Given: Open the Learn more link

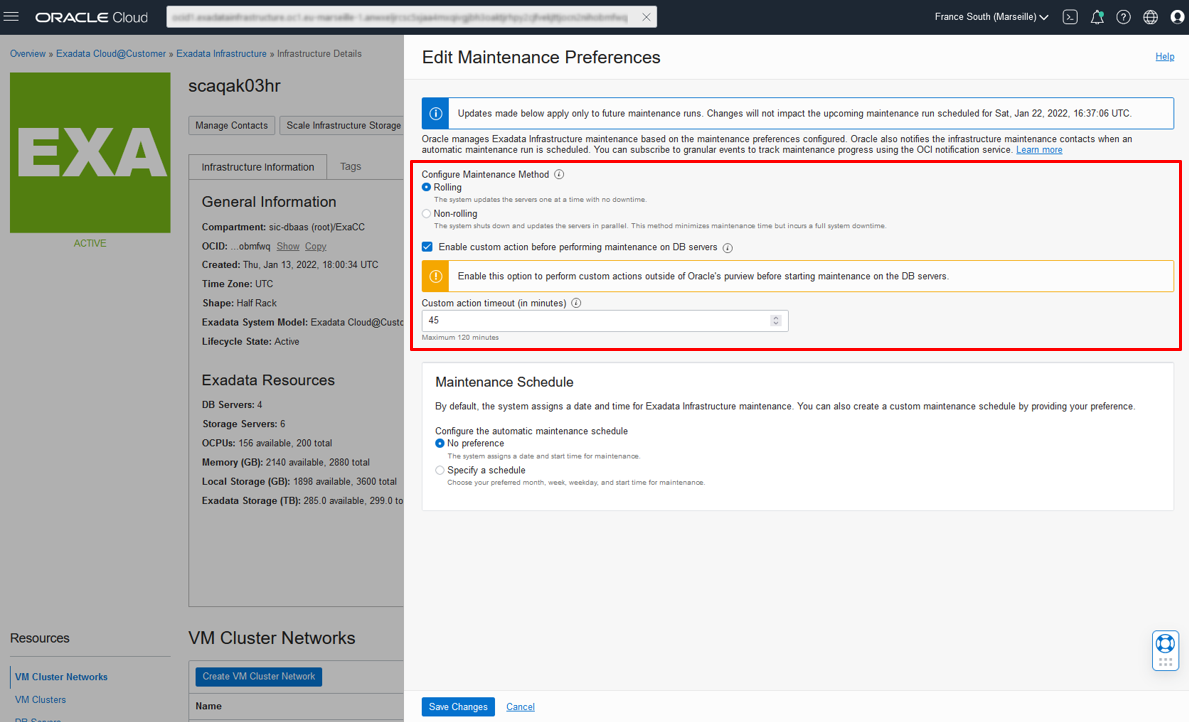Looking at the screenshot, I should click(1039, 150).
